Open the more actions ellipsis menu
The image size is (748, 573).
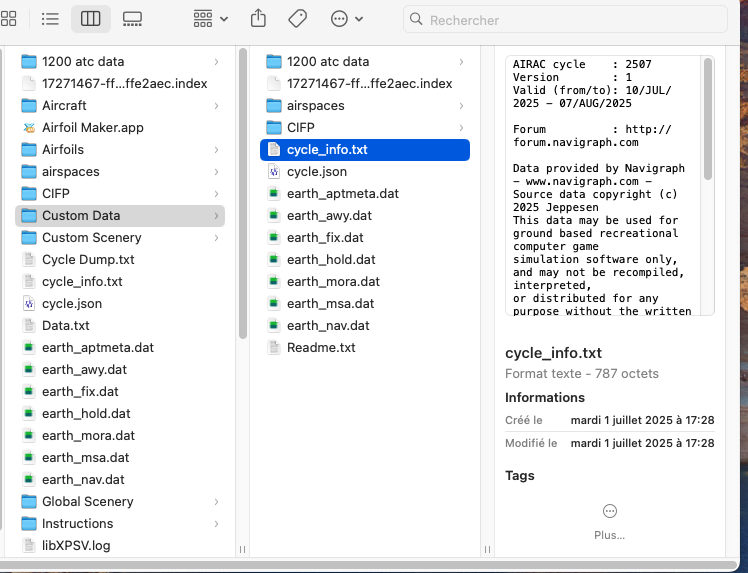pyautogui.click(x=346, y=19)
